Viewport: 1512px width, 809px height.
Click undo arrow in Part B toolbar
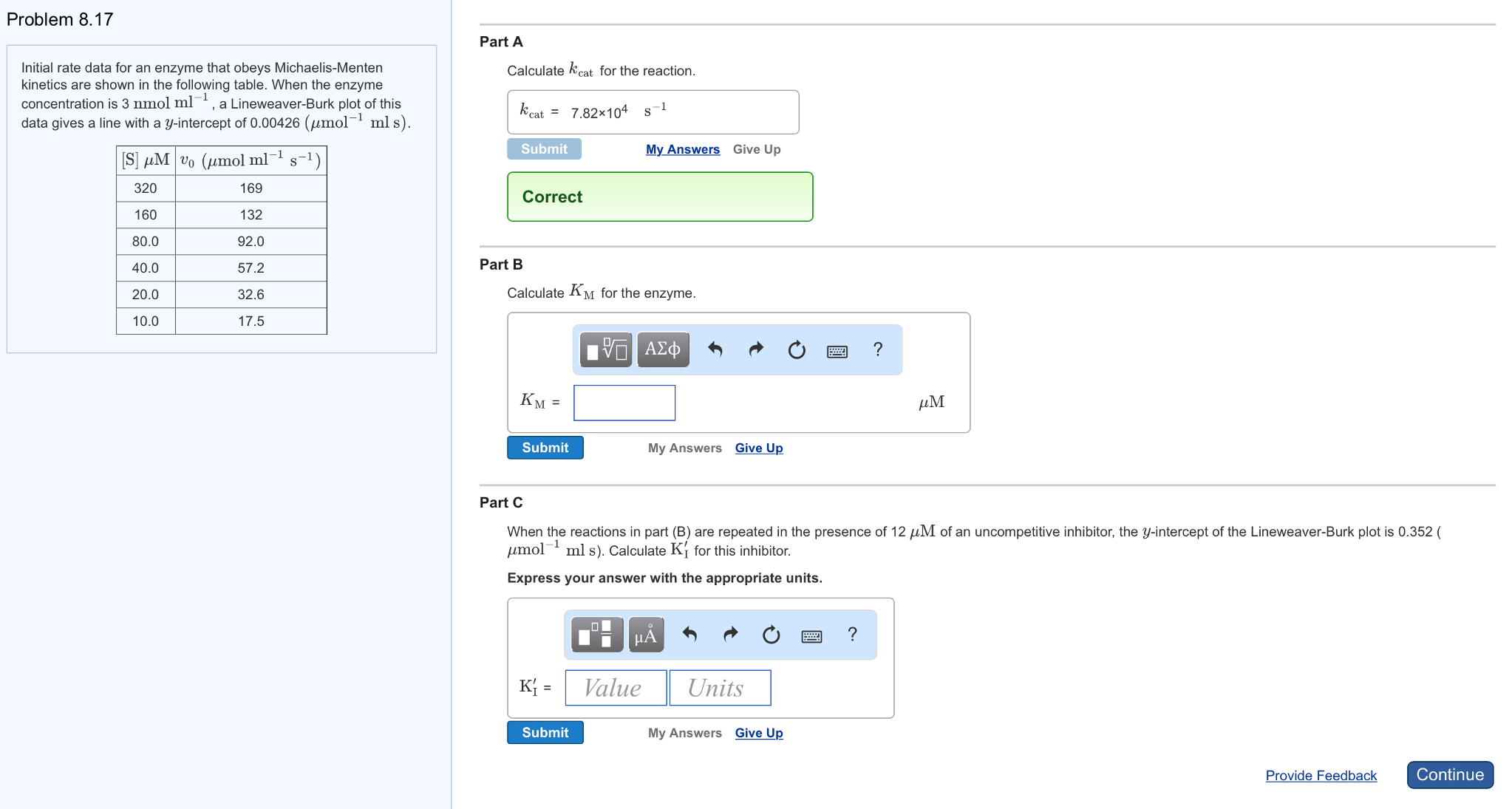click(715, 349)
